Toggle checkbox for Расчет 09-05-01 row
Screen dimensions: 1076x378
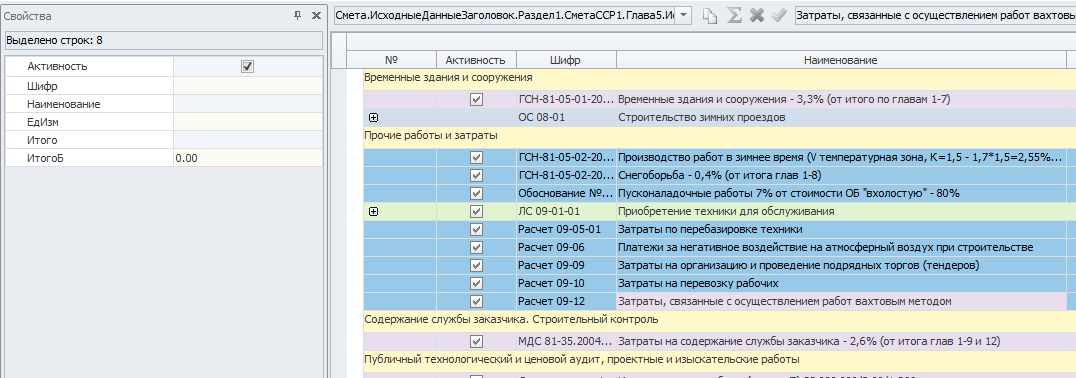tap(476, 229)
